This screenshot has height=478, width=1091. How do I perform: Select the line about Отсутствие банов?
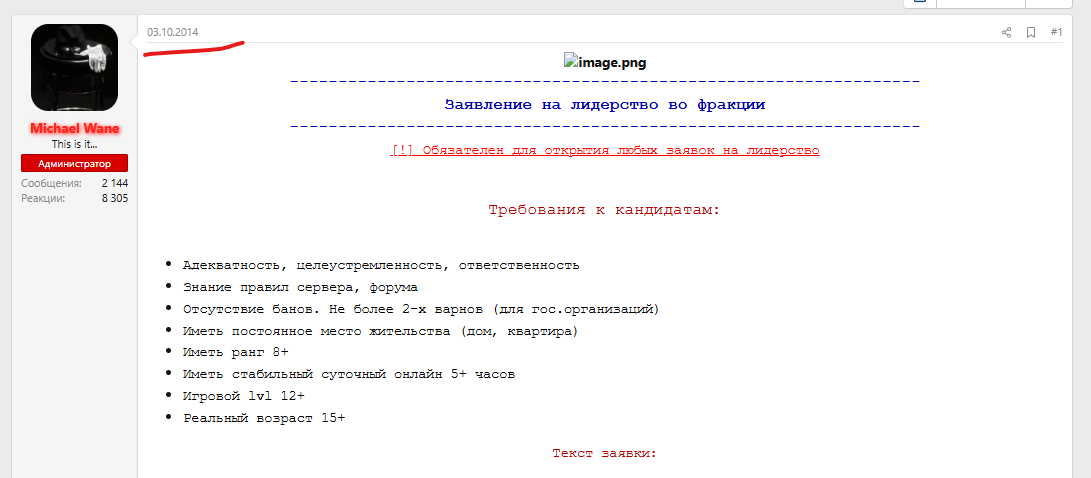(x=421, y=309)
